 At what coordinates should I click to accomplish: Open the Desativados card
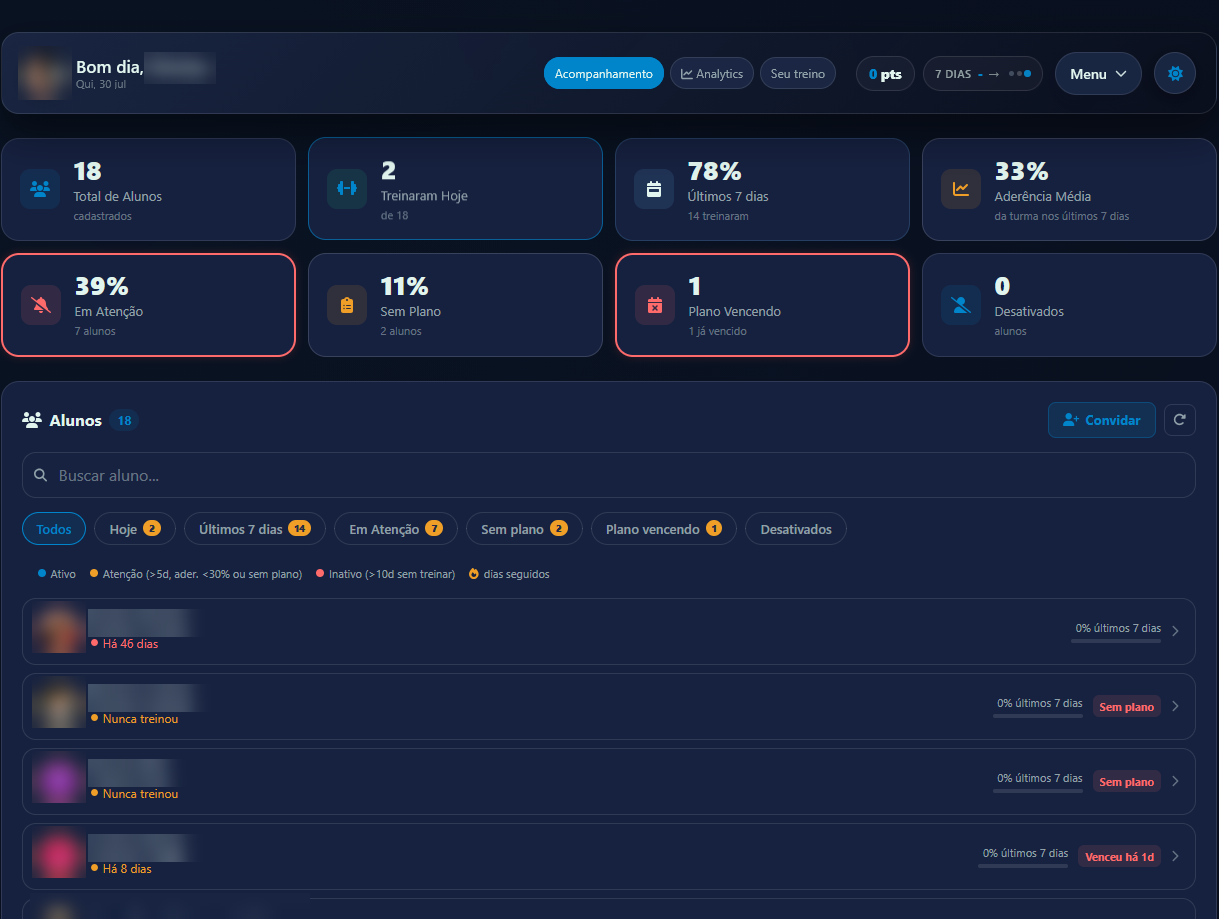(1069, 305)
